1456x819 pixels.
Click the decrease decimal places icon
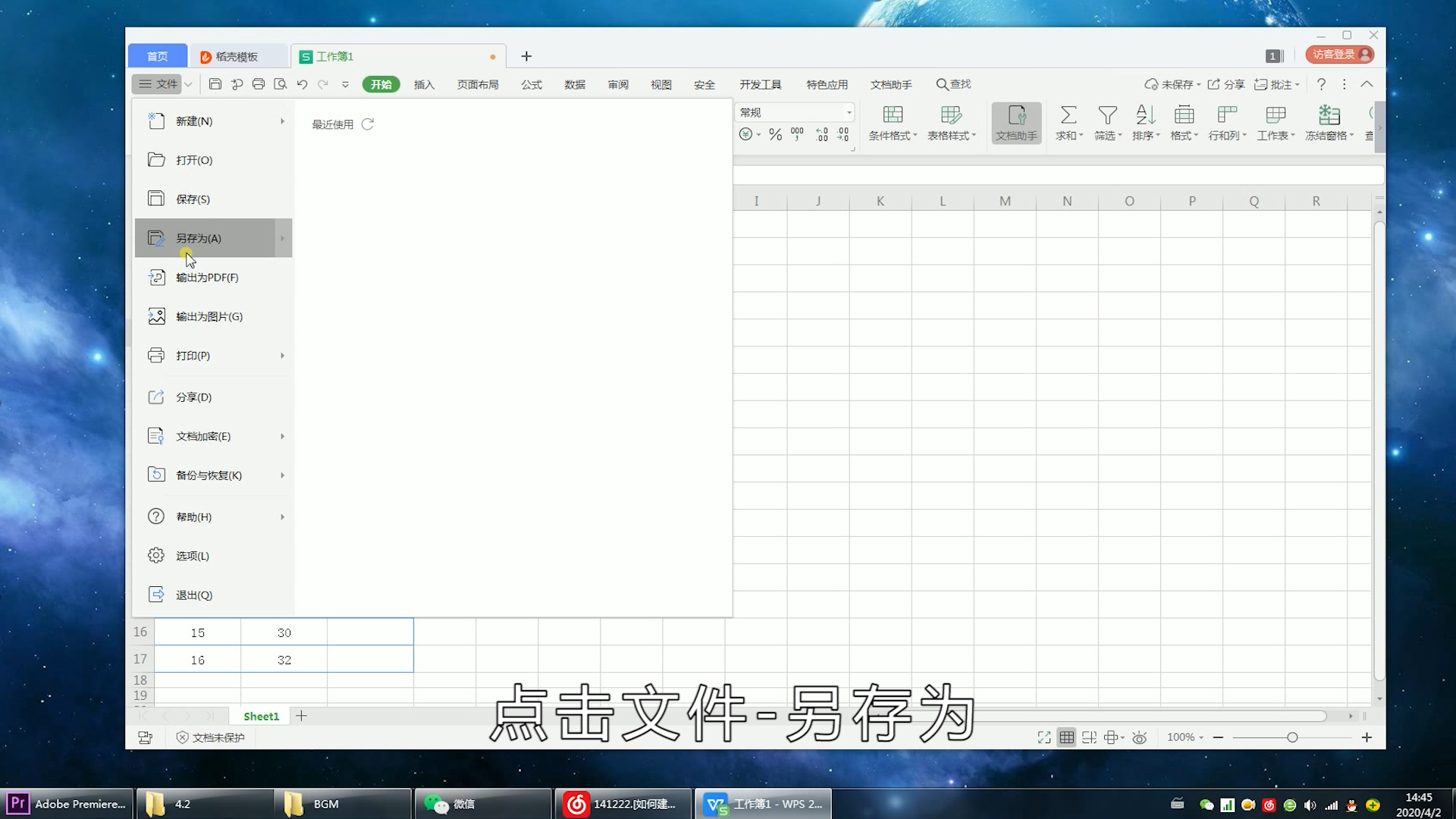click(x=843, y=134)
